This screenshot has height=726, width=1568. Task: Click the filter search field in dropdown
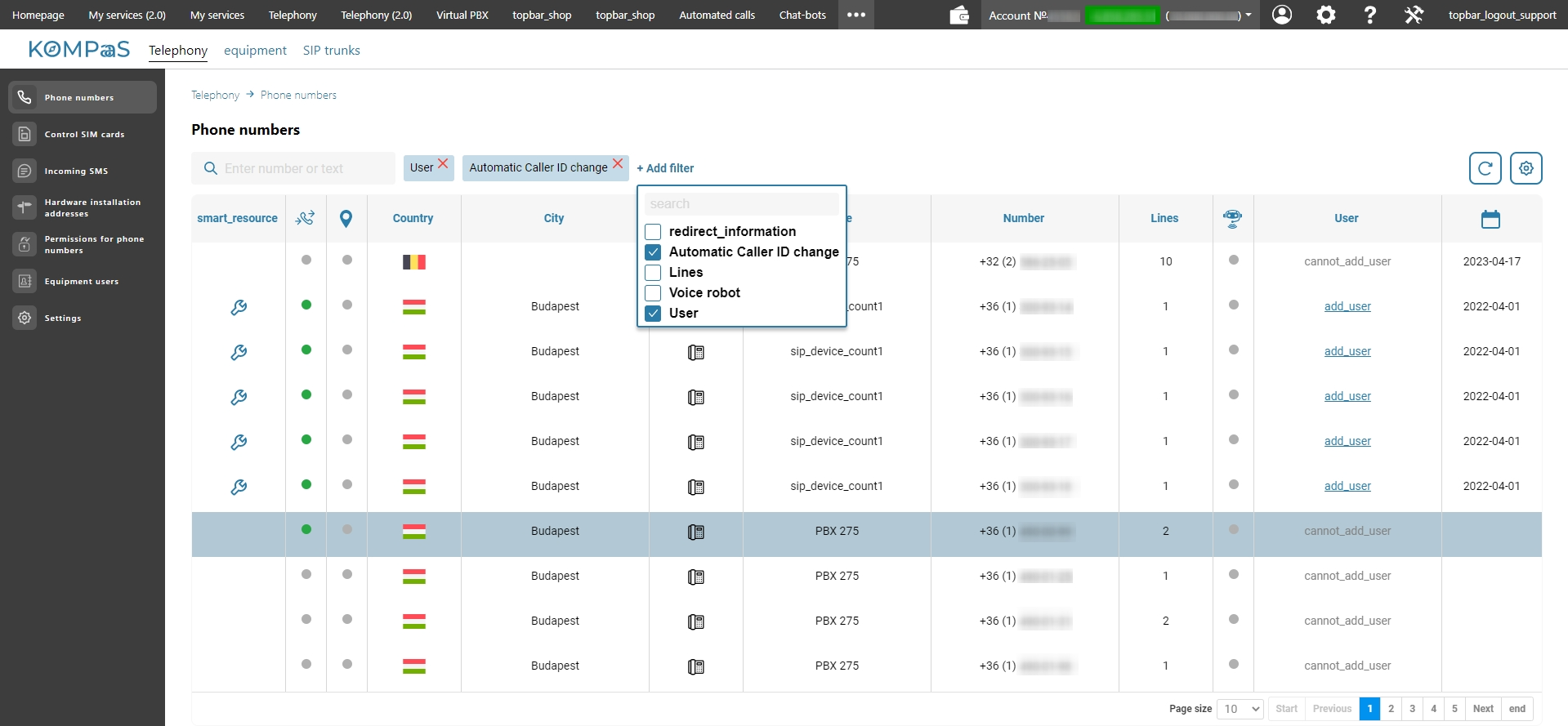(742, 204)
